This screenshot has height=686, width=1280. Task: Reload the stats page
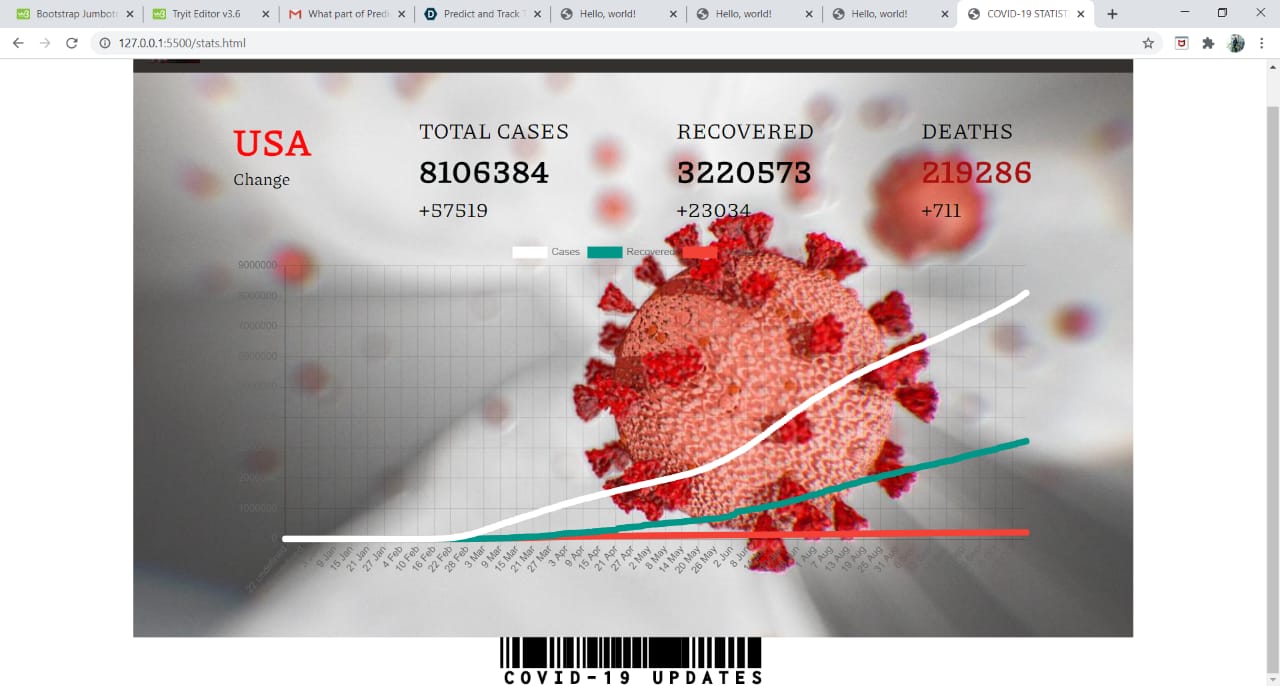(72, 43)
